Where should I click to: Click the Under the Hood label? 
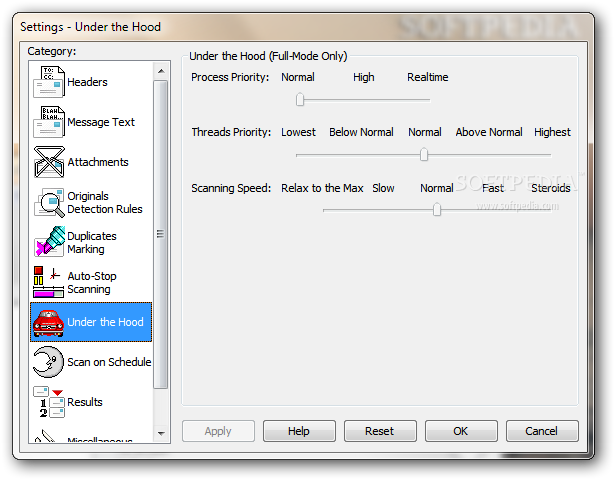105,322
